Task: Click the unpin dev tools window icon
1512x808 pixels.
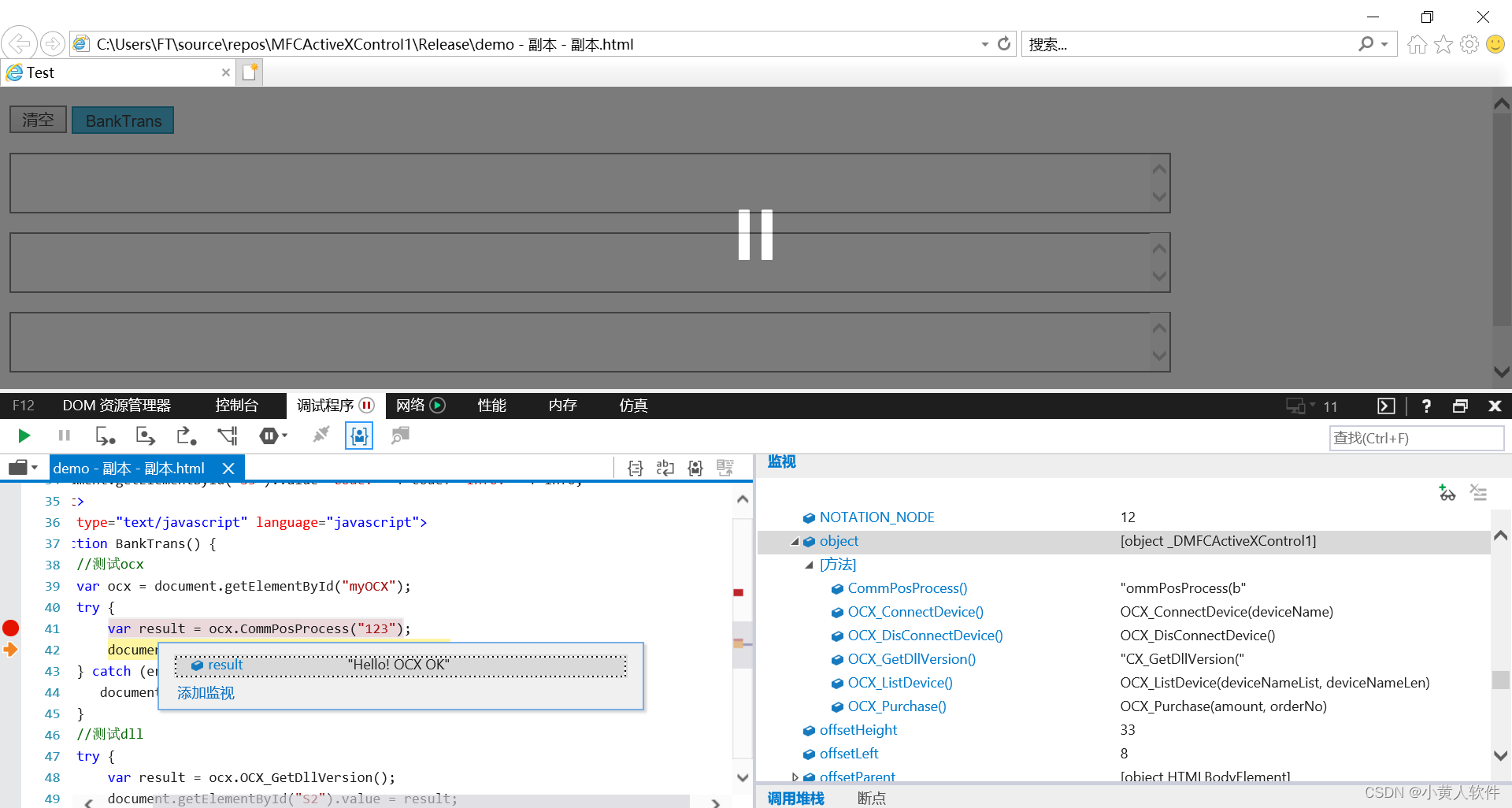Action: [x=1460, y=406]
